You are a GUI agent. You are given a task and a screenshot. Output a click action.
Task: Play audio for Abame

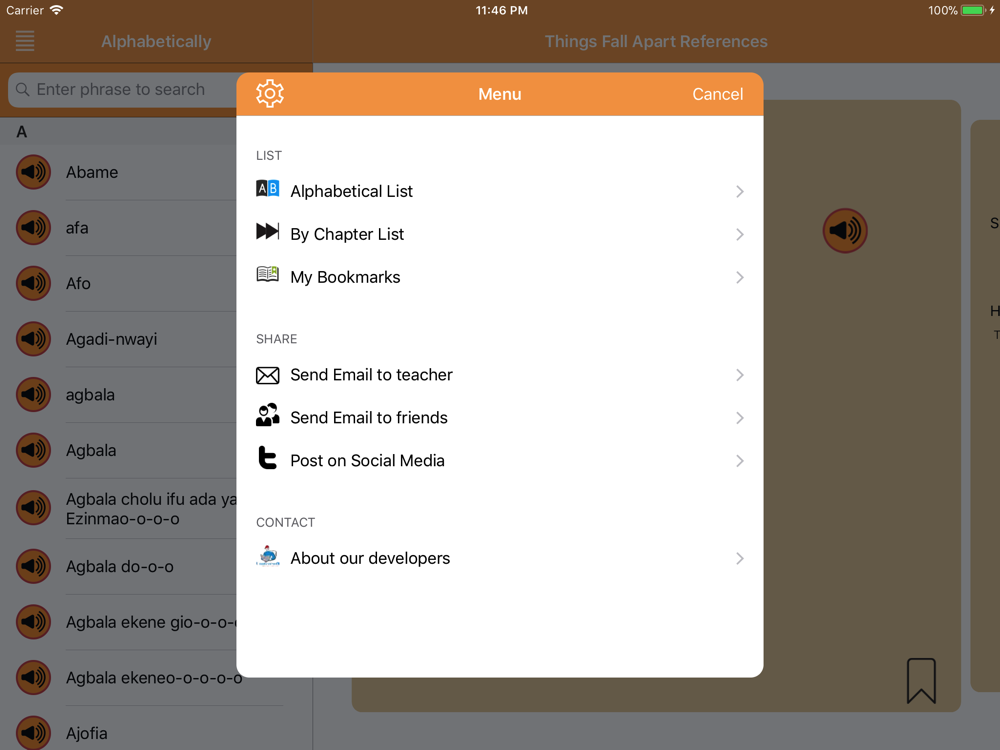tap(33, 172)
